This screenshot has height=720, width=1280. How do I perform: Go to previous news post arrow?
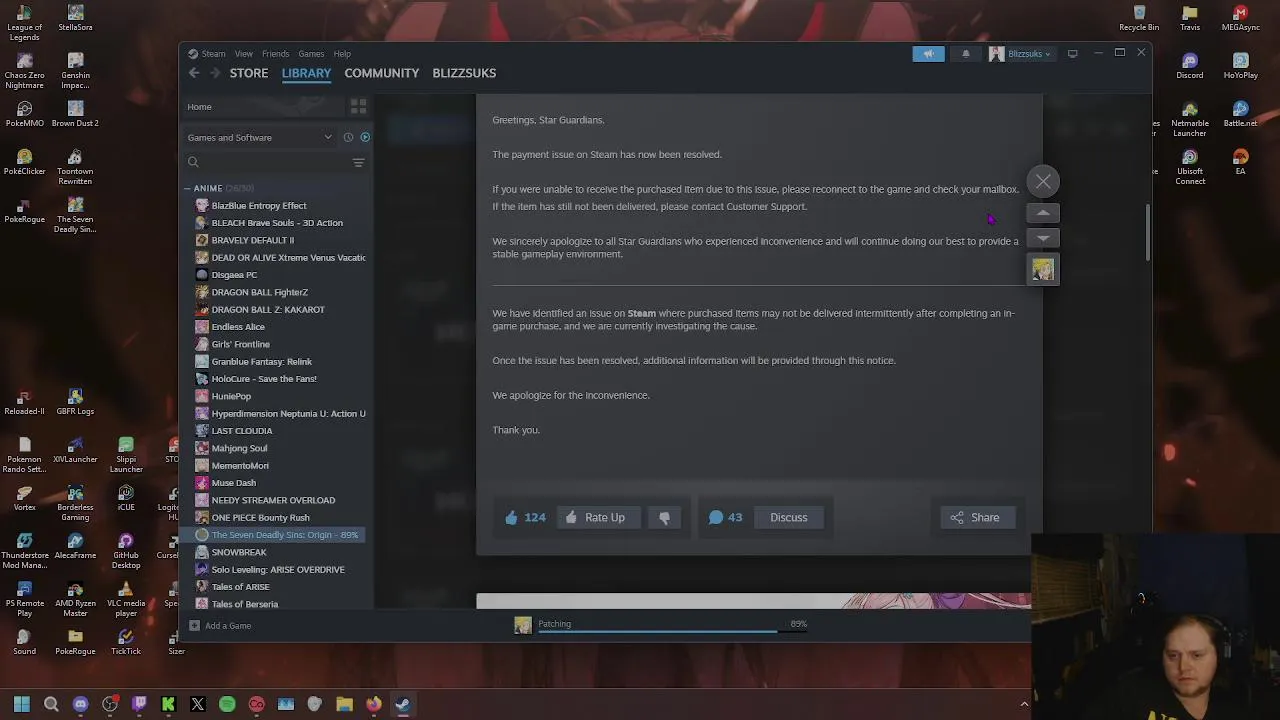1043,213
